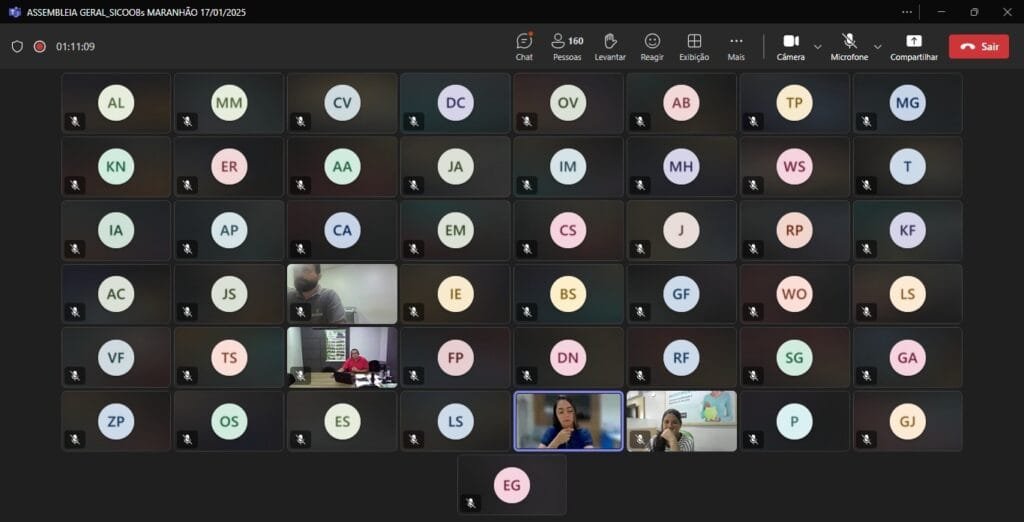Show the Pessoas participants list
This screenshot has height=522, width=1024.
click(567, 46)
